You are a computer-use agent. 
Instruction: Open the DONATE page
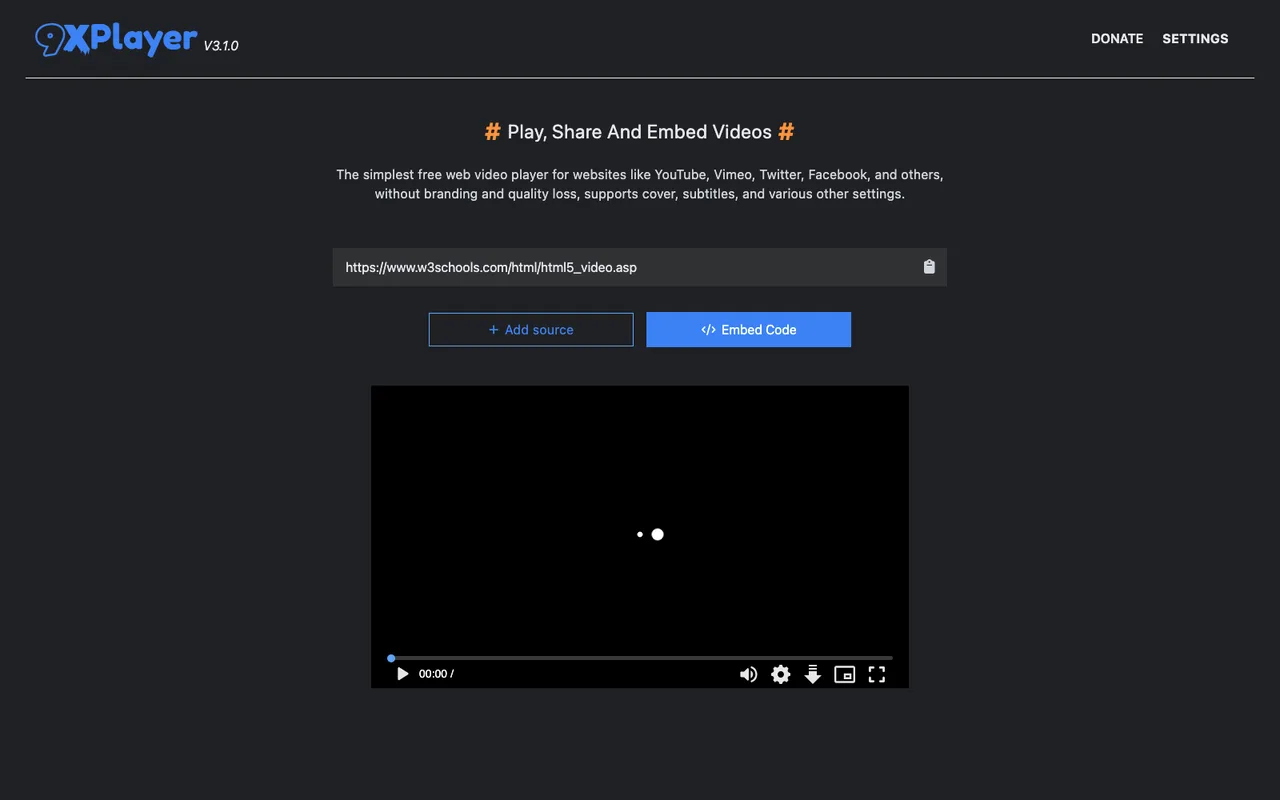coord(1117,38)
